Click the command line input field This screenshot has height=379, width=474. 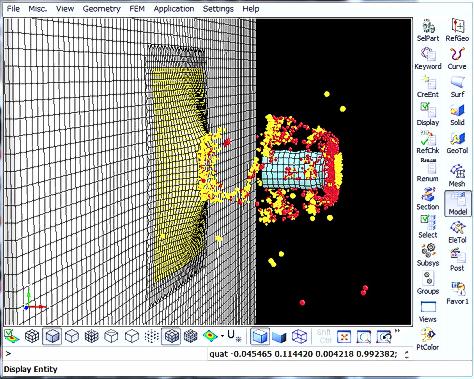(105, 354)
